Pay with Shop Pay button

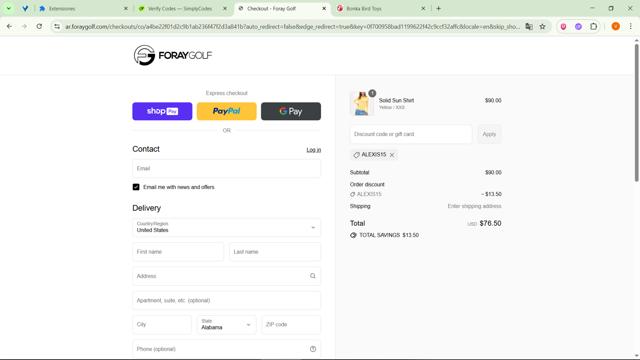(x=162, y=111)
